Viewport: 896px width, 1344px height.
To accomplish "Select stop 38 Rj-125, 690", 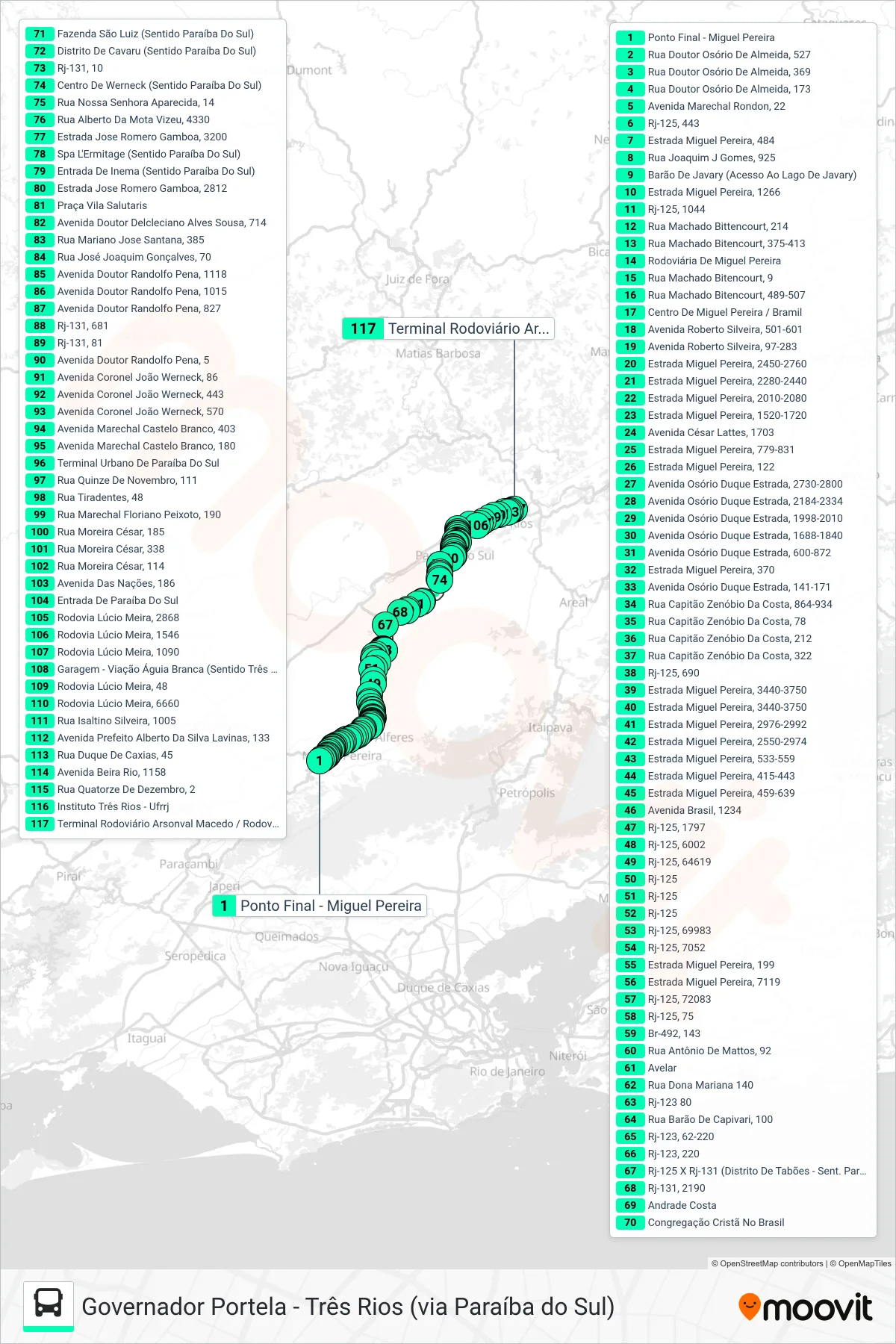I will (x=743, y=673).
